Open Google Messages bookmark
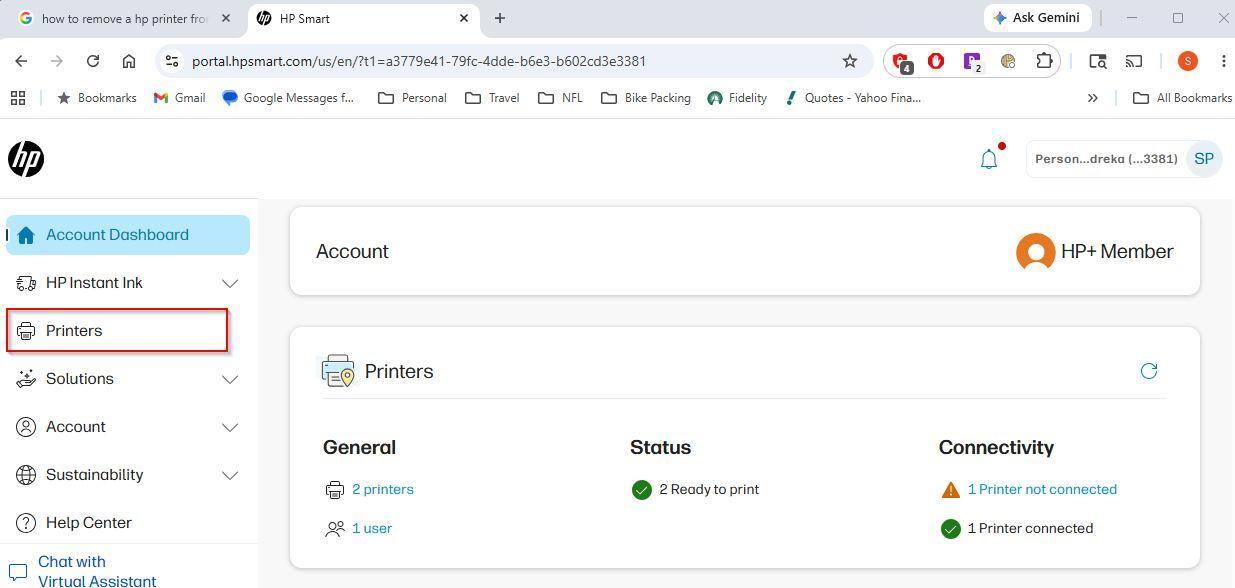Viewport: 1235px width, 588px height. pos(289,98)
